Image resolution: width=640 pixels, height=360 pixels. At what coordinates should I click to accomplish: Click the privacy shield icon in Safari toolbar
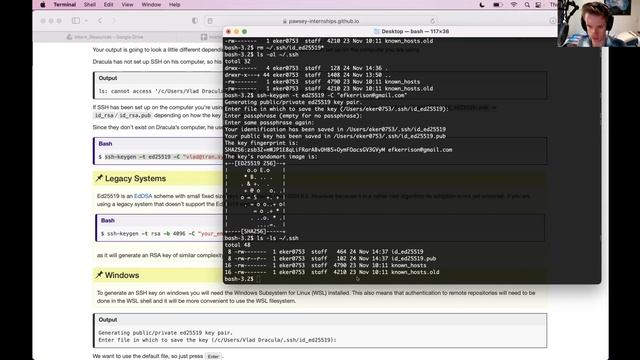[195, 20]
